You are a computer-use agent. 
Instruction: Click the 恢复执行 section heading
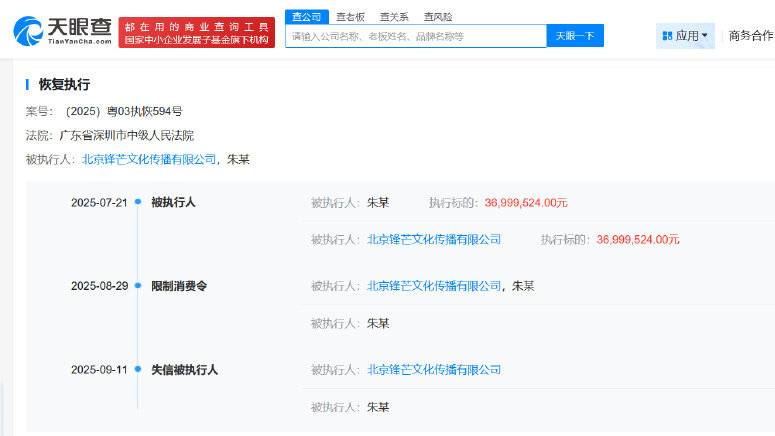tap(64, 85)
